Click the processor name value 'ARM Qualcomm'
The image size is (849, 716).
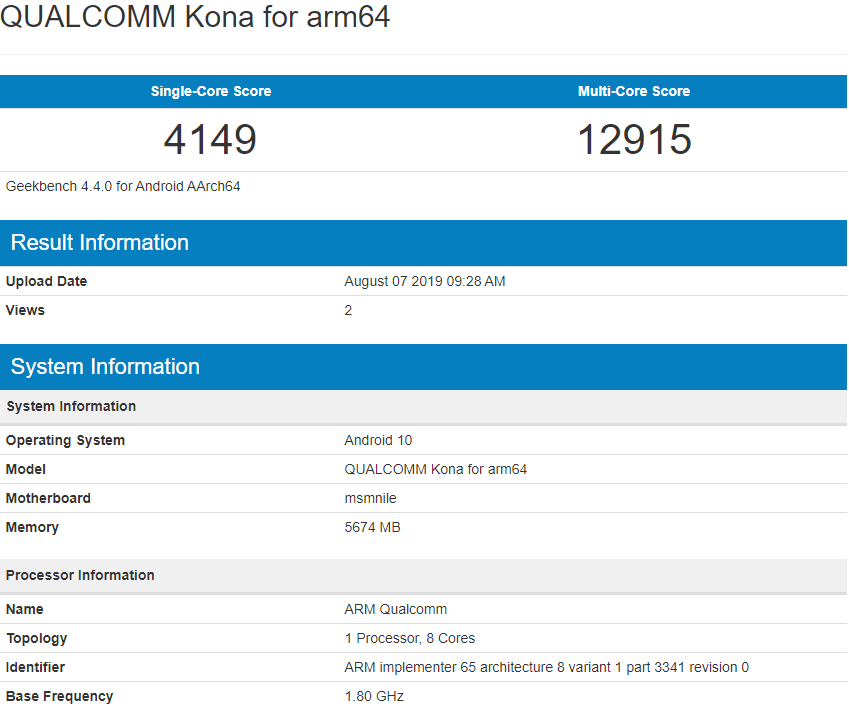pyautogui.click(x=395, y=609)
